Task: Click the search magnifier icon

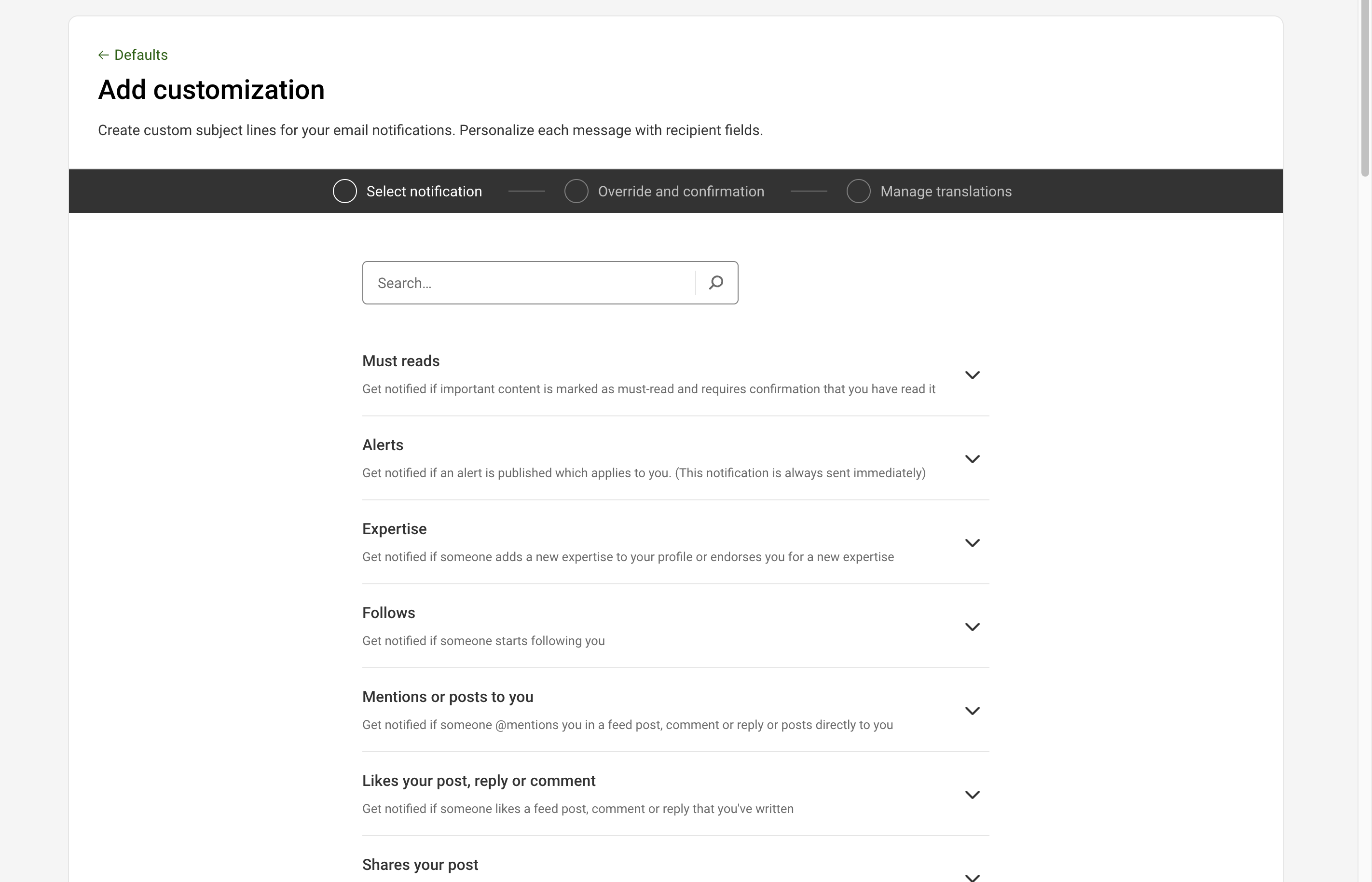Action: [716, 282]
